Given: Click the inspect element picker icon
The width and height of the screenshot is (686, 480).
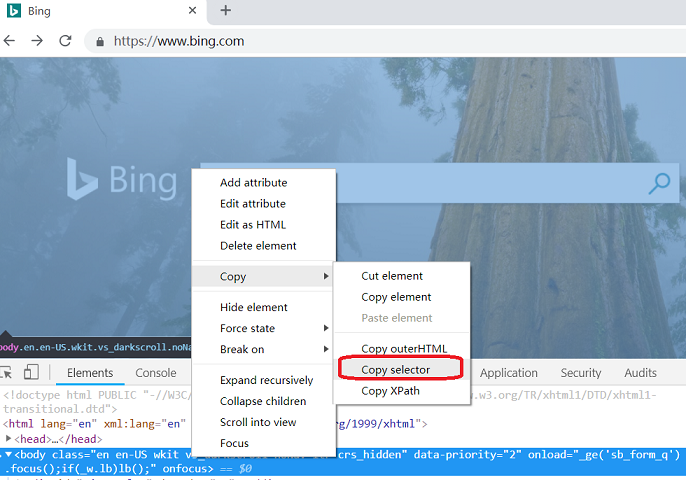Looking at the screenshot, I should coord(5,372).
